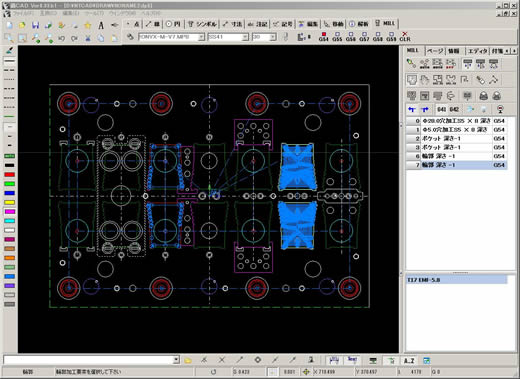Cut selection with the scissors icon
Screen dimensions: 520x379
coord(88,38)
